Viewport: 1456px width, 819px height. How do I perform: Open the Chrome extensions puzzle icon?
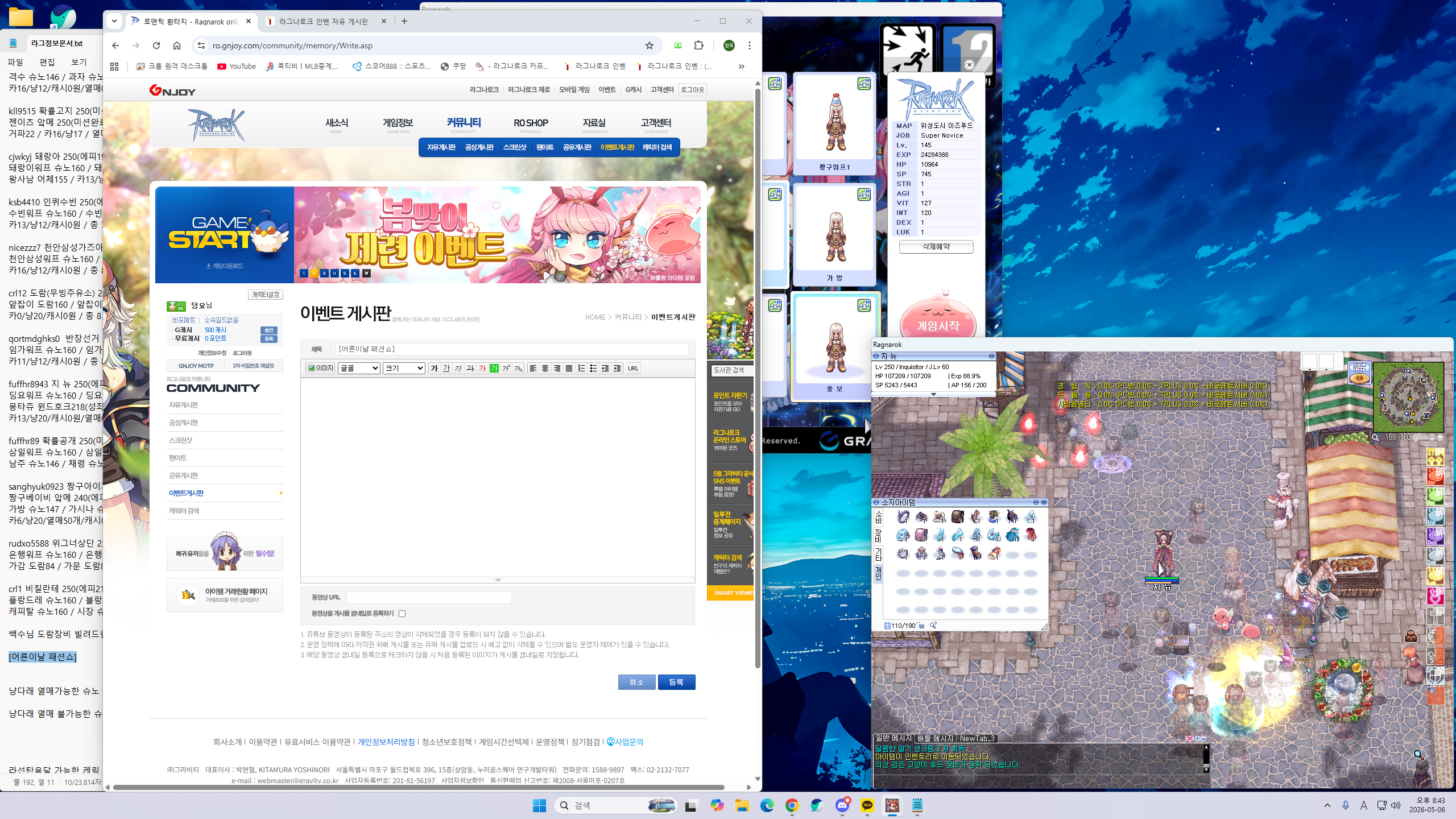click(x=699, y=45)
